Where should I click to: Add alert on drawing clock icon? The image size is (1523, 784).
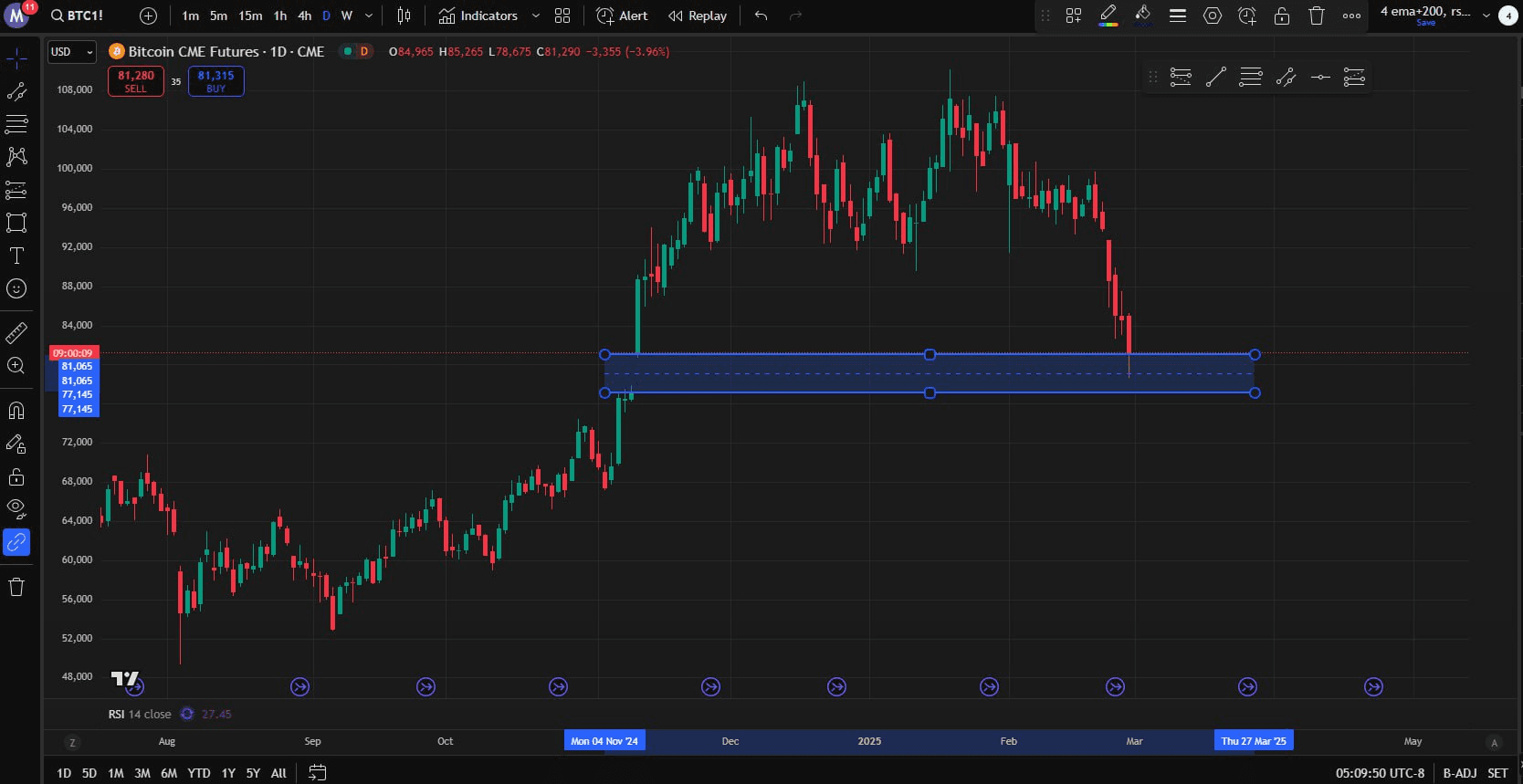pyautogui.click(x=1247, y=16)
